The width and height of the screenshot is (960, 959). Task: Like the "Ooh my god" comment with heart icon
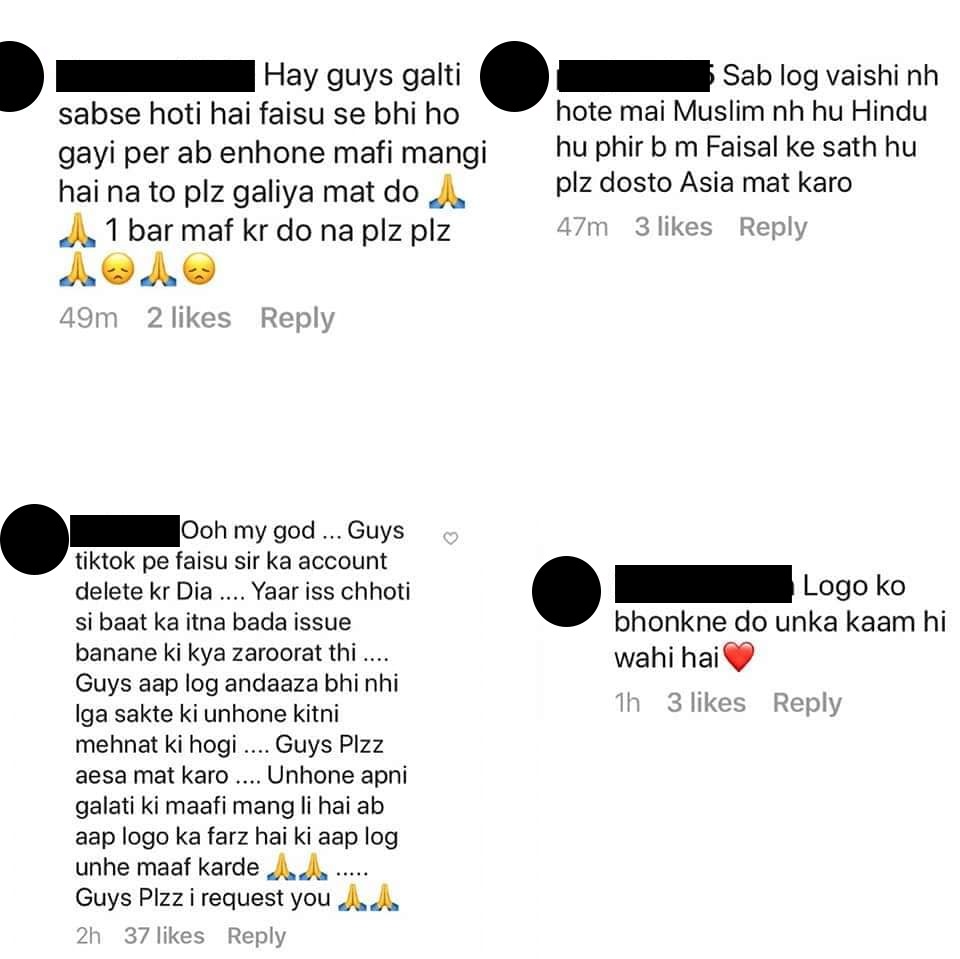(451, 538)
